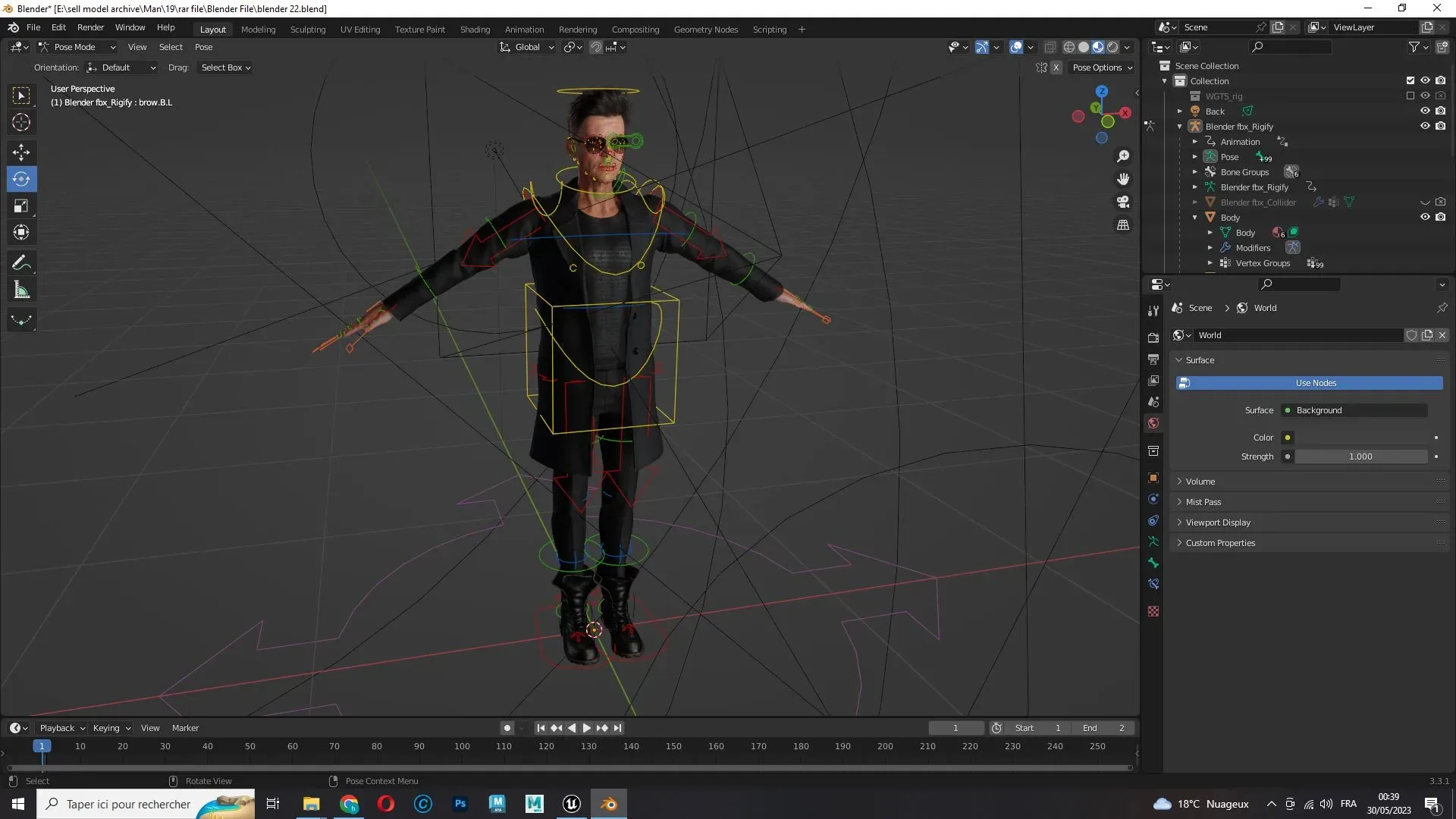Screen dimensions: 1456x819
Task: Expand the Volume panel
Action: click(x=1200, y=482)
